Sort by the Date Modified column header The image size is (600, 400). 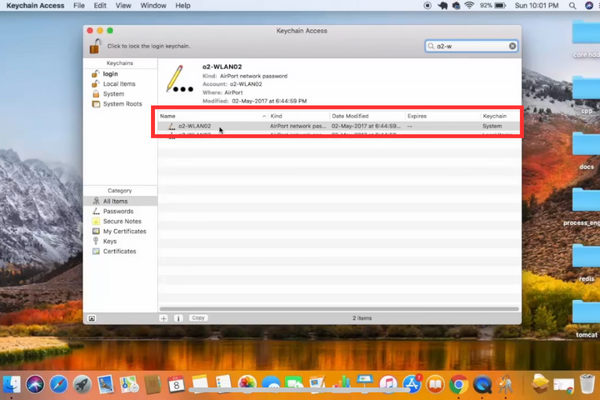pyautogui.click(x=367, y=116)
